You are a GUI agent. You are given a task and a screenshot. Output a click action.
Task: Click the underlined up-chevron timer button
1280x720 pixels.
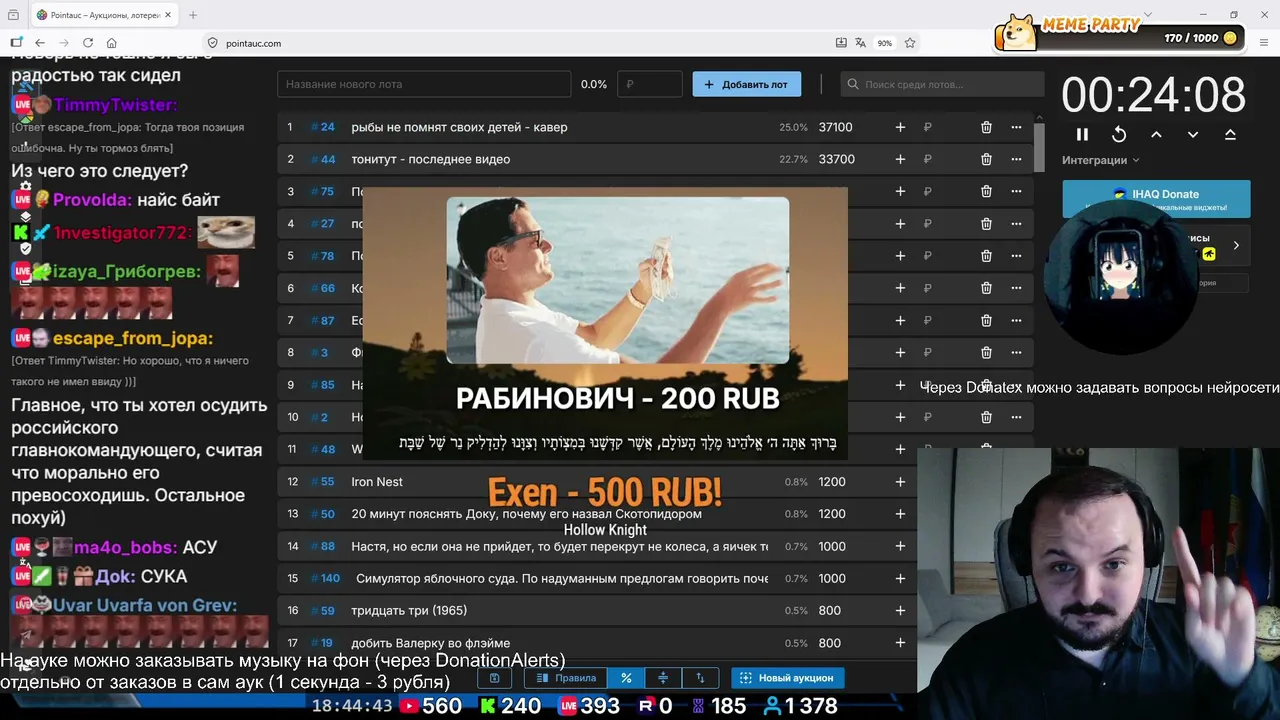(x=1230, y=134)
